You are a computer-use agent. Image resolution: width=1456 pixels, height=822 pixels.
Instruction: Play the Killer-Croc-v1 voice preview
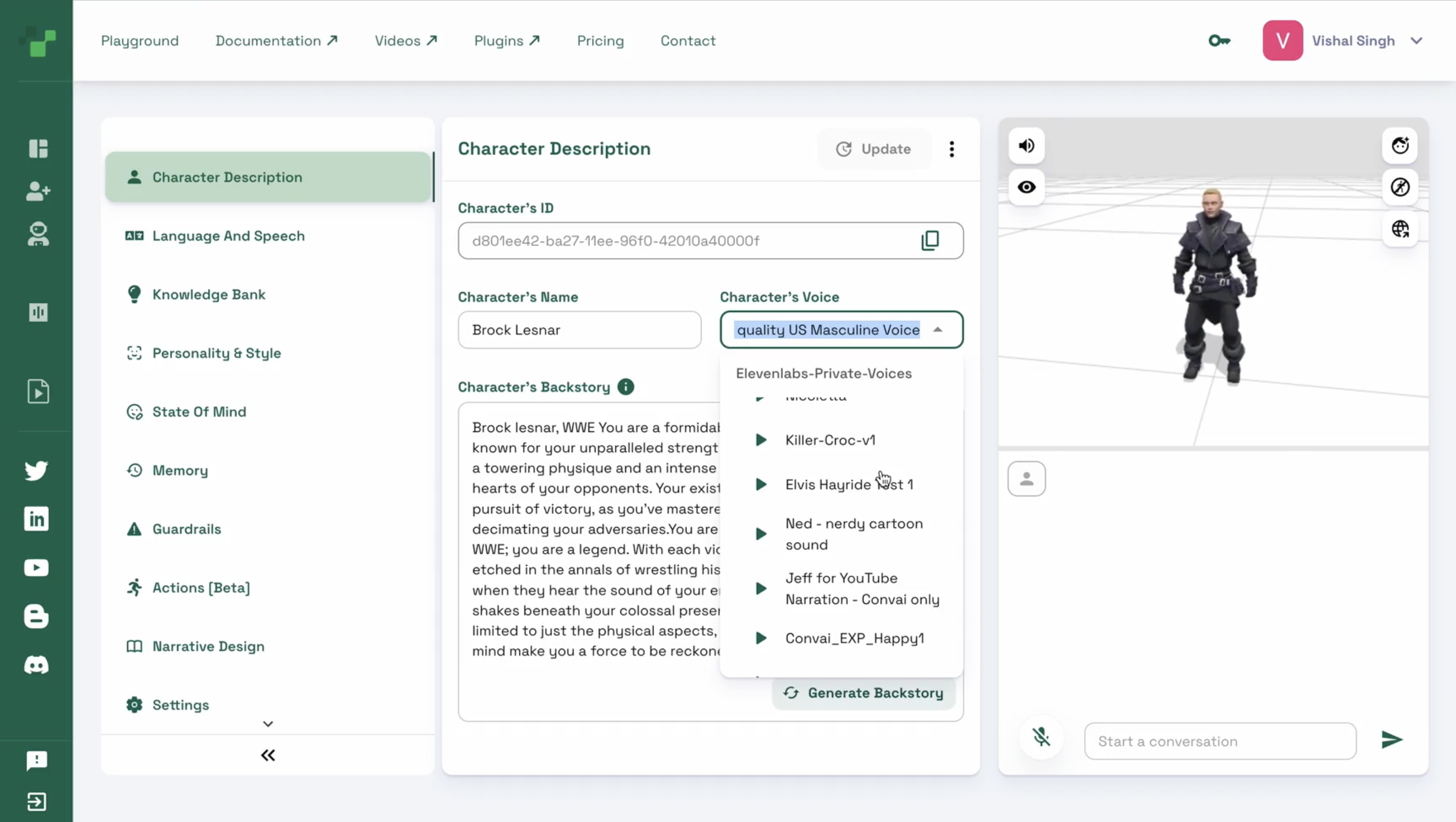(761, 440)
